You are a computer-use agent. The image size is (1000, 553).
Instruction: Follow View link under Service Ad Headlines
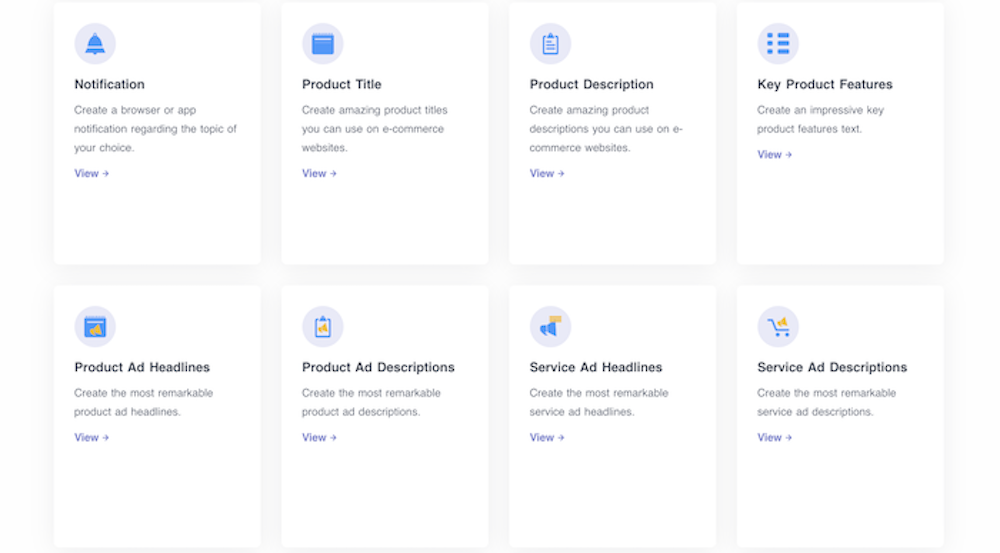(547, 437)
